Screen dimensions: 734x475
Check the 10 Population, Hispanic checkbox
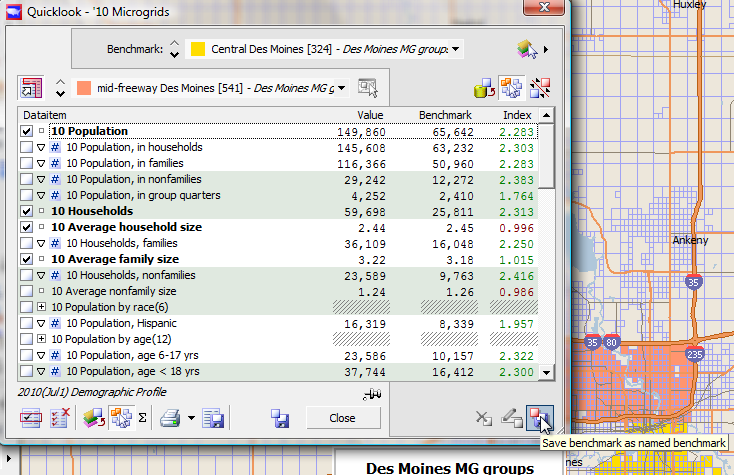coord(27,323)
